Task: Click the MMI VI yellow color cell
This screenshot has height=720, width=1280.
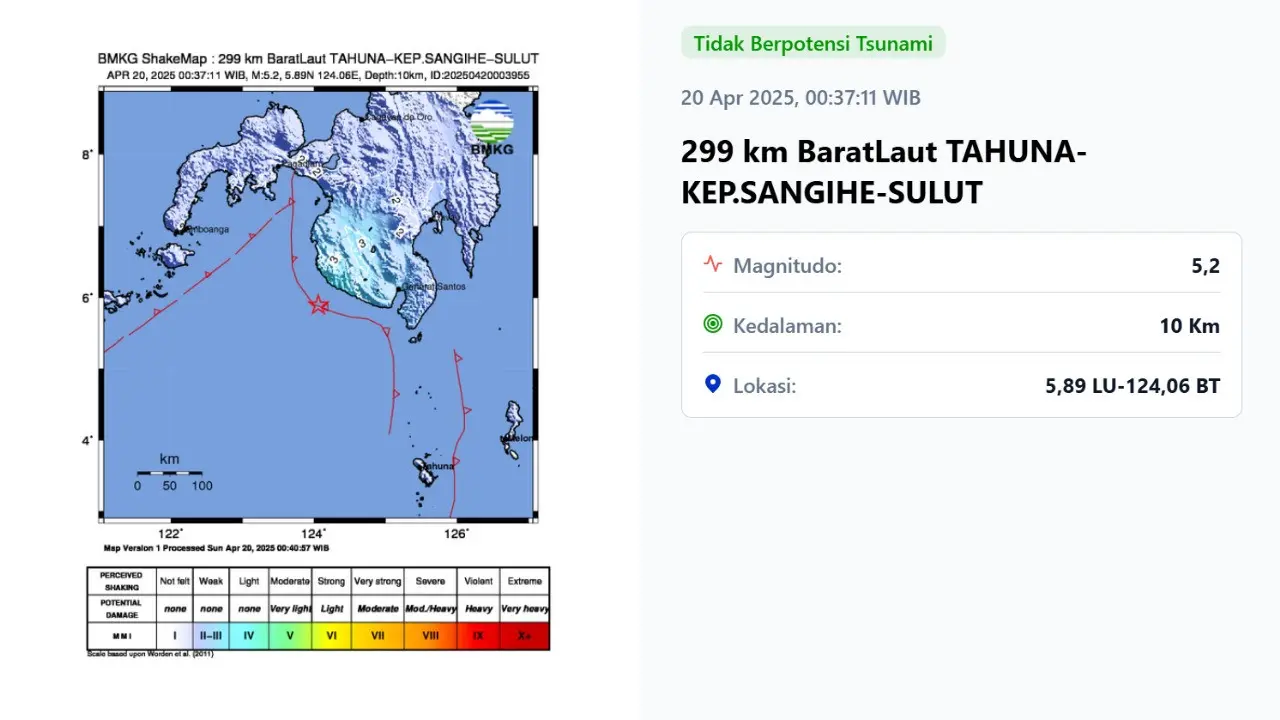Action: coord(331,636)
